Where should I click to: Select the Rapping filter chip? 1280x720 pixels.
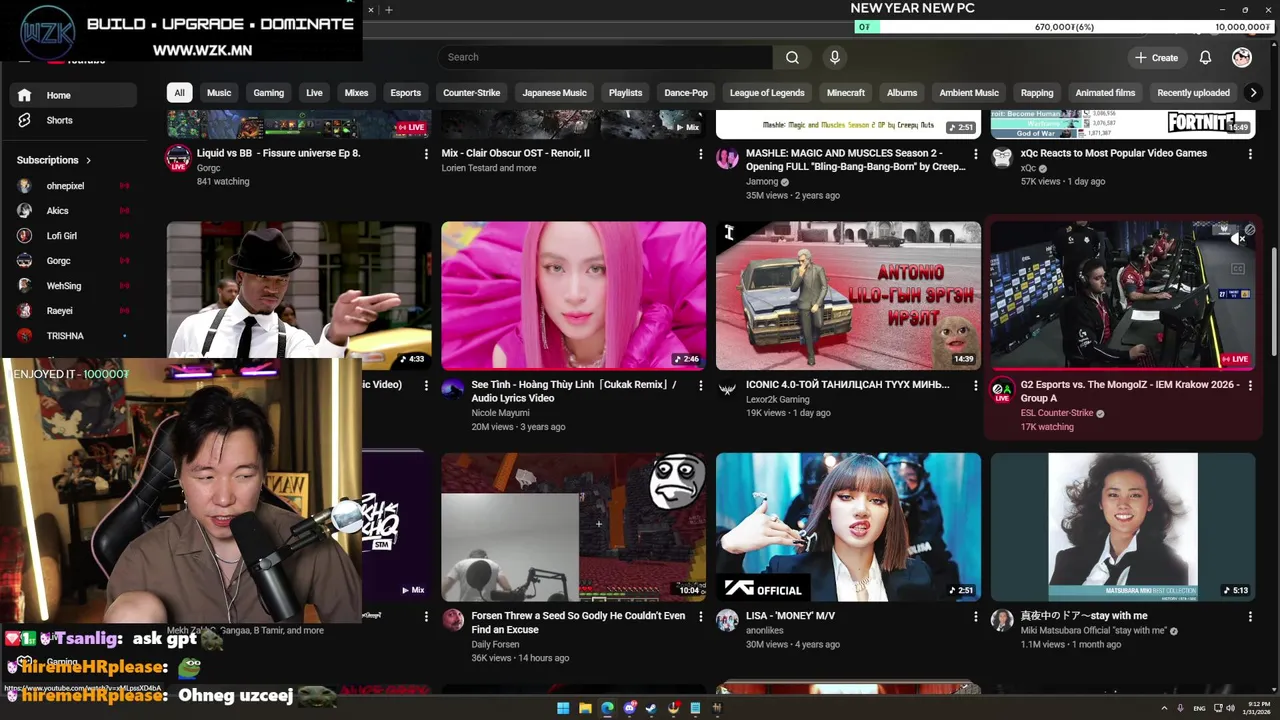[1037, 93]
